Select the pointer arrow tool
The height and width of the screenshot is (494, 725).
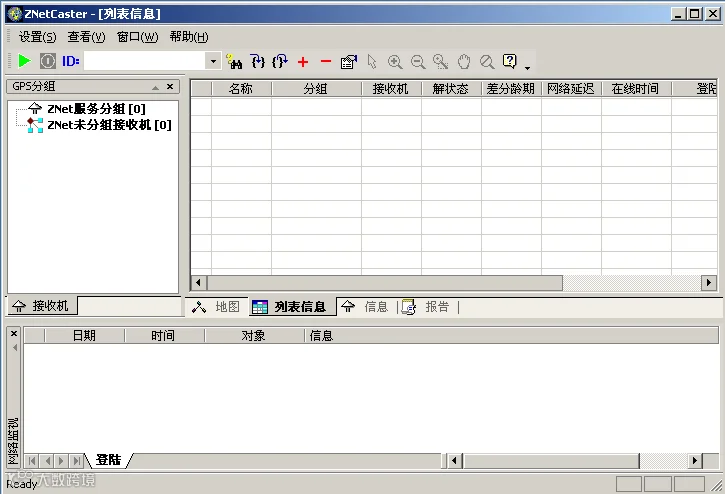(372, 62)
